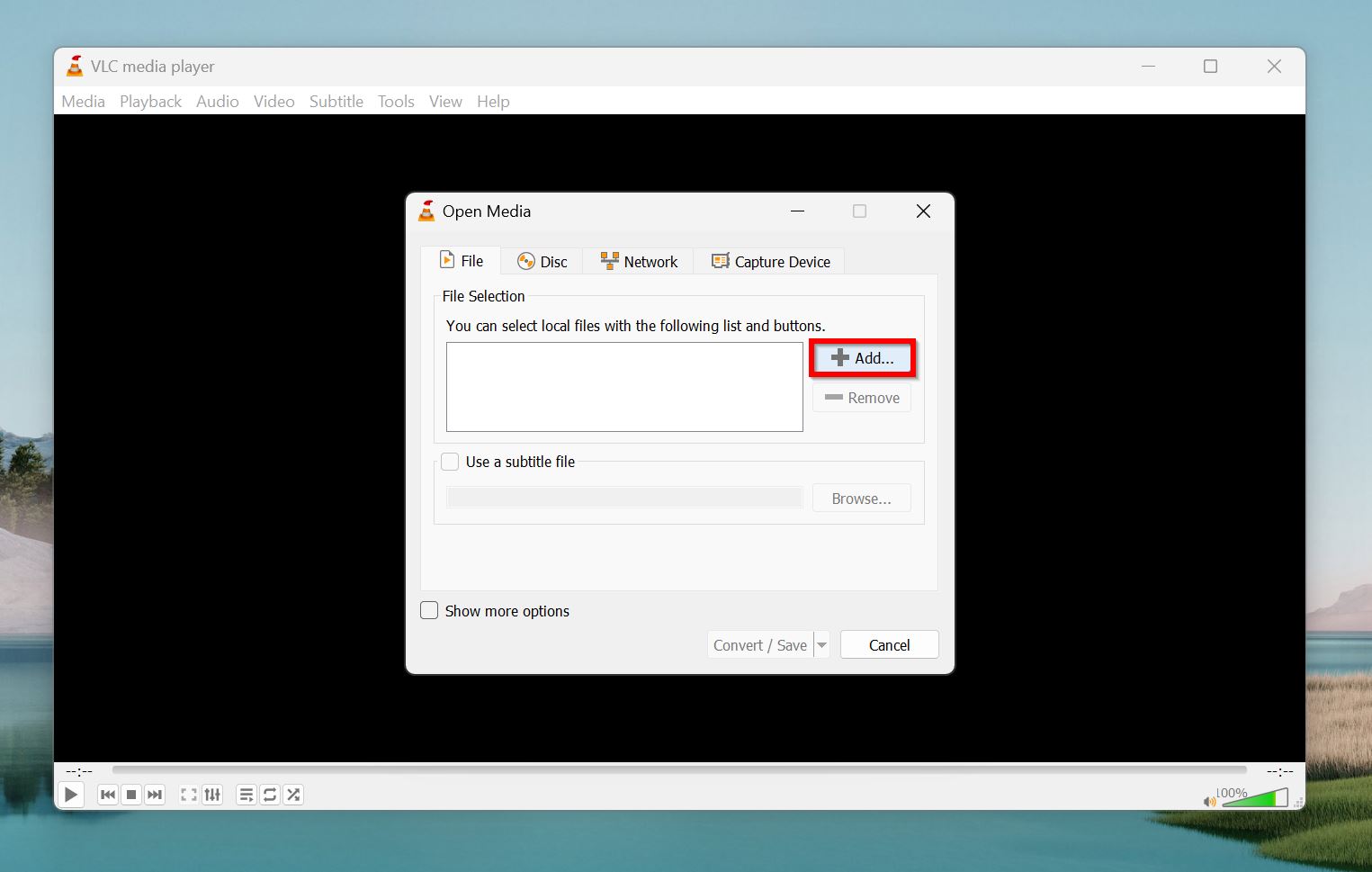The image size is (1372, 872).
Task: Open the Tools menu
Action: pos(396,102)
